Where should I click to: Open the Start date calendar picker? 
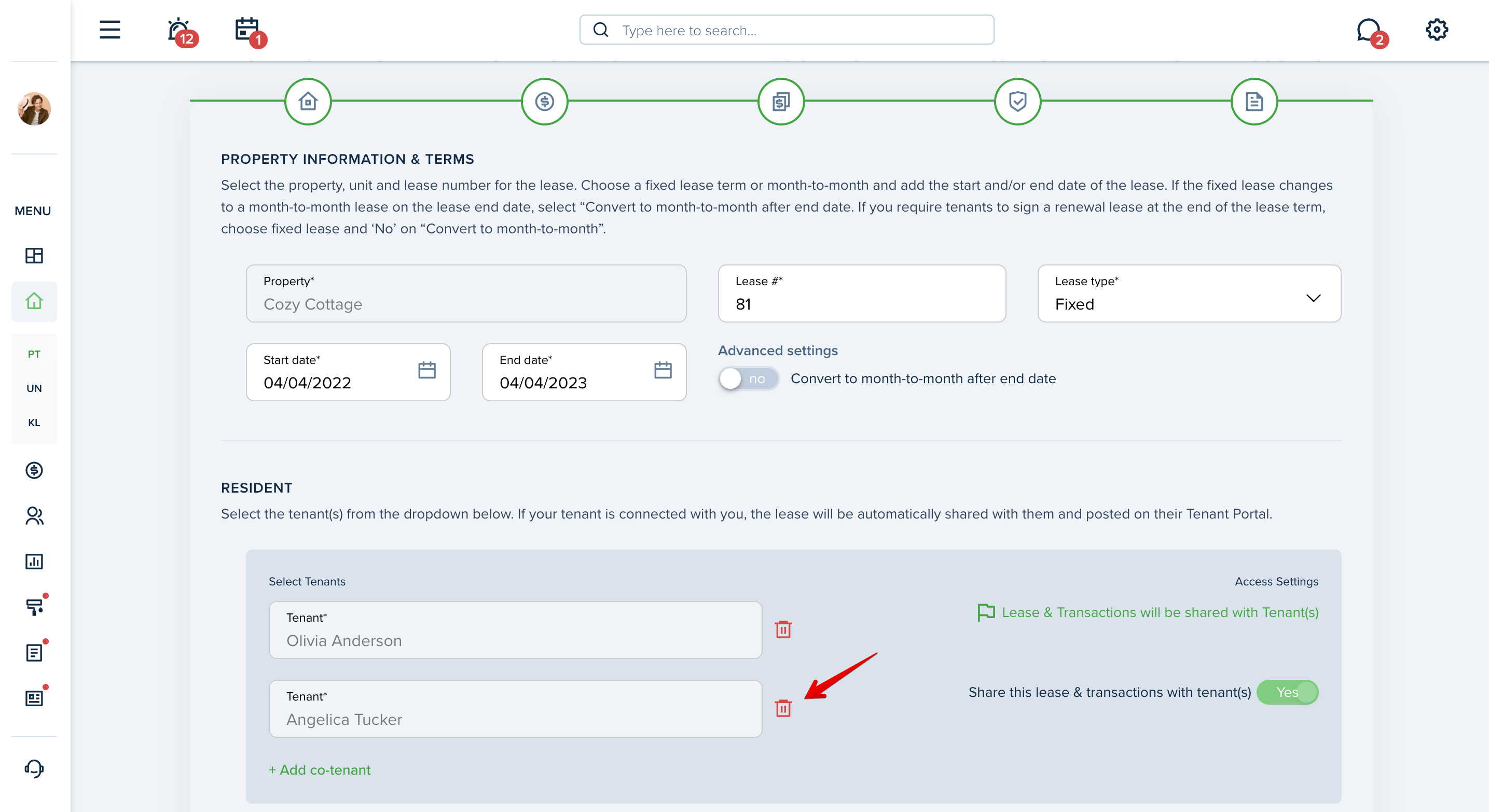point(426,370)
